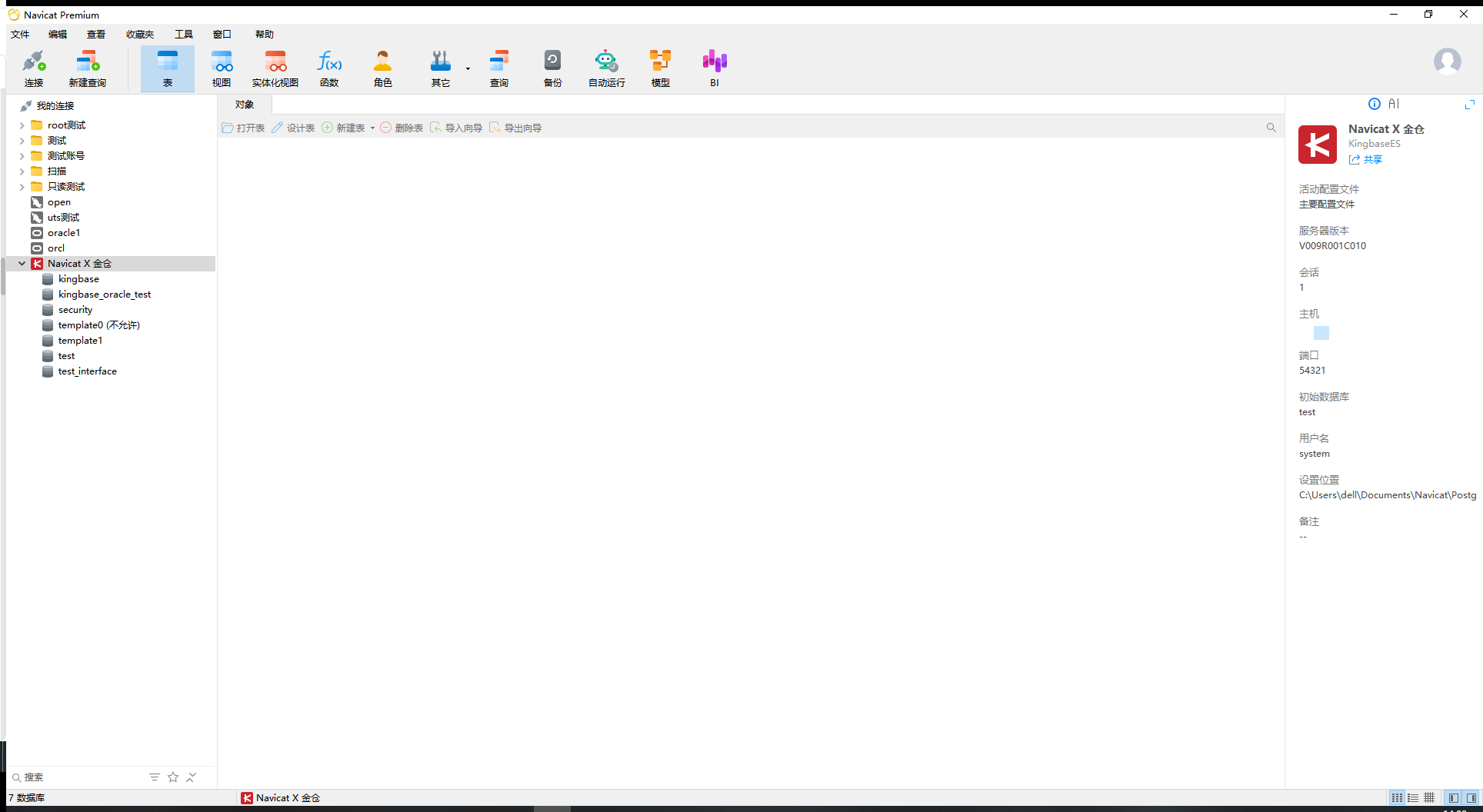Open 实体化视图 (Materialized View) objects

(275, 68)
